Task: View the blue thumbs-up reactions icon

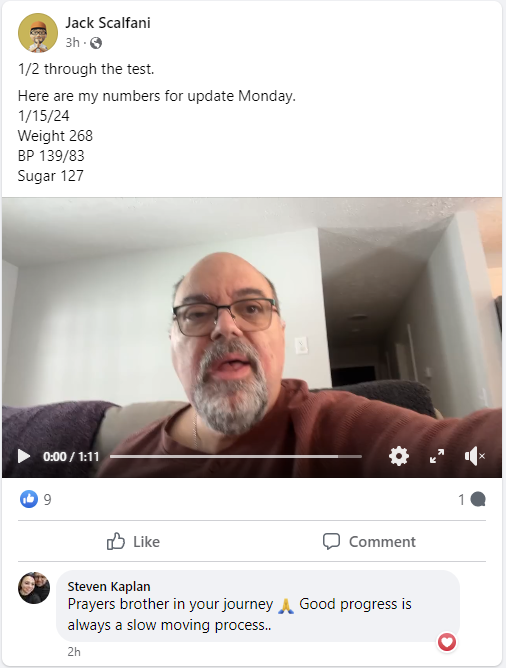Action: pyautogui.click(x=29, y=499)
